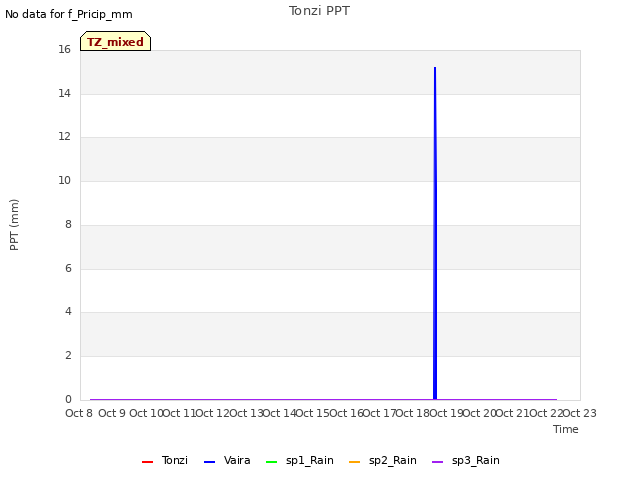640x480 pixels.
Task: Click the Time x-axis title
Action: 566,429
